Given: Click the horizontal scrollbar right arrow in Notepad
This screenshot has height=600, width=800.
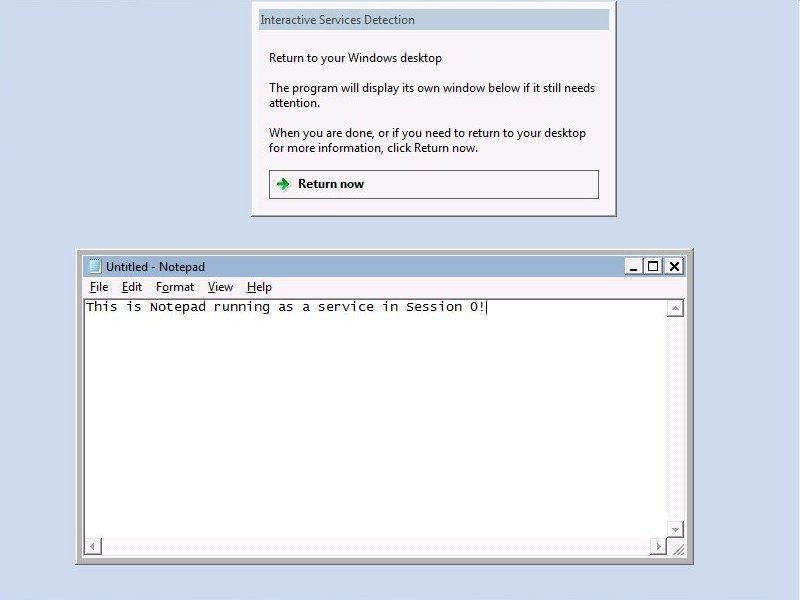Looking at the screenshot, I should pos(658,546).
